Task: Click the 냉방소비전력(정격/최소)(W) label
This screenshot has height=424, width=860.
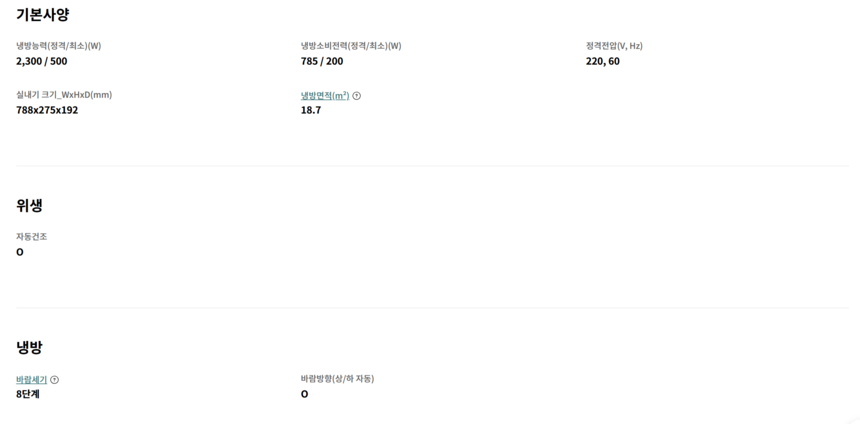Action: pos(351,46)
